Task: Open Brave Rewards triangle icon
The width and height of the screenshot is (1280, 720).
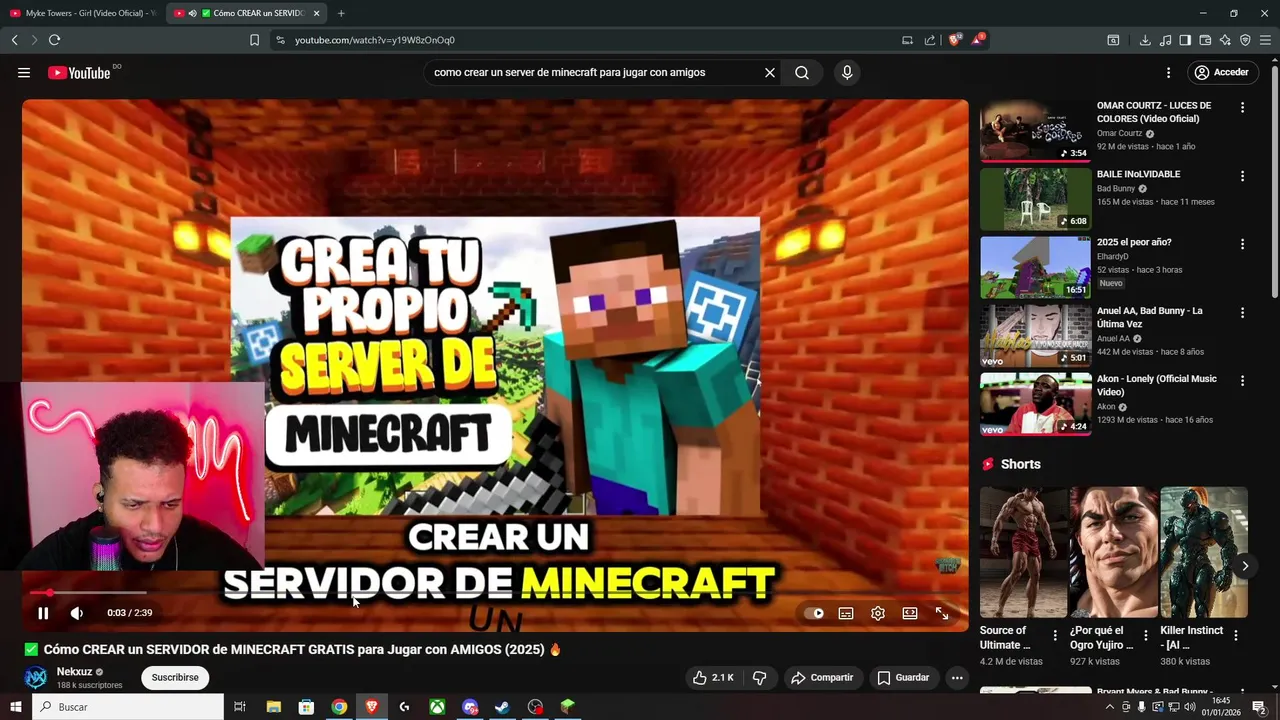Action: pos(977,40)
